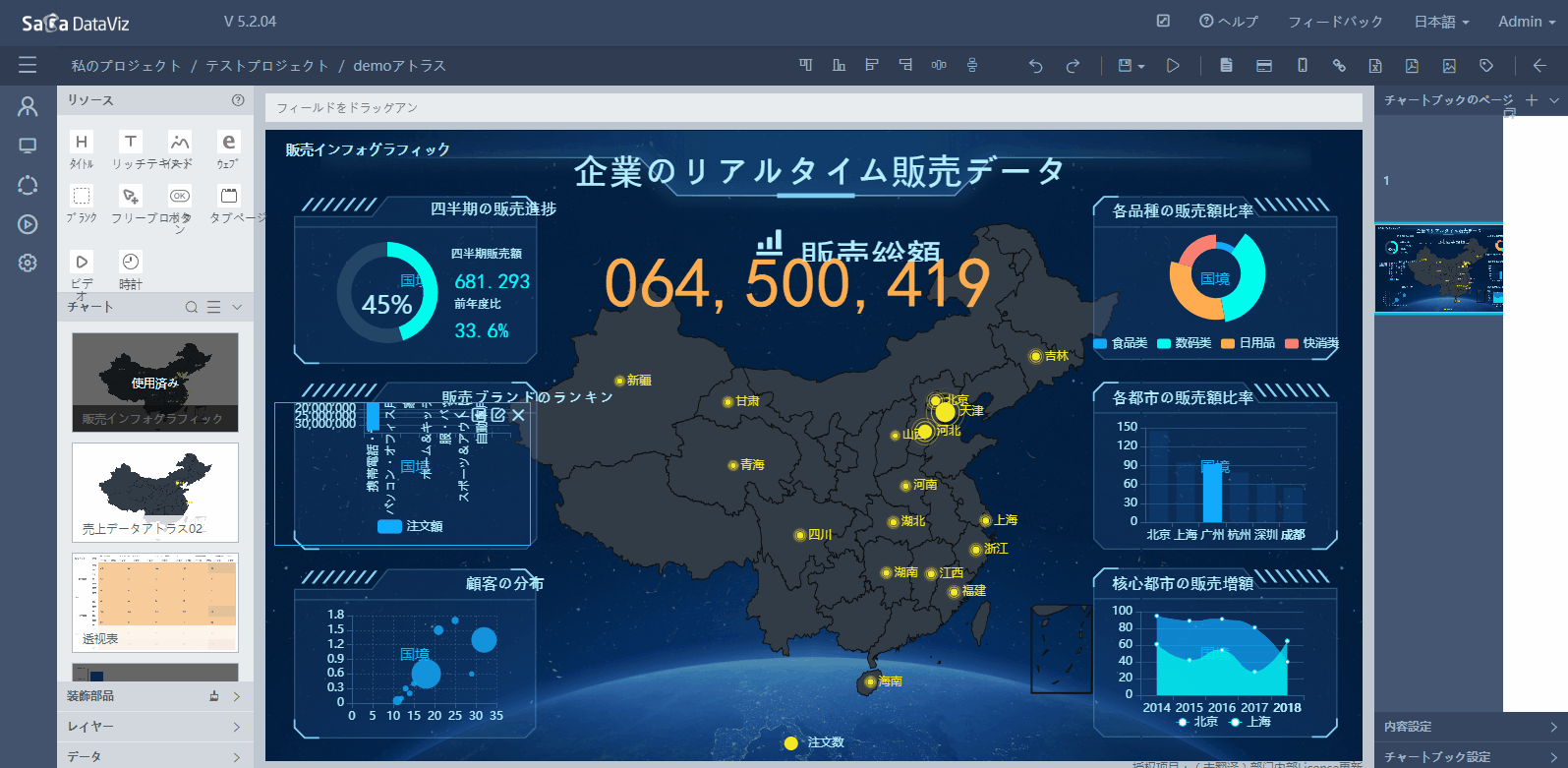The image size is (1568, 768).
Task: Export chartbook to Excel
Action: point(1375,65)
